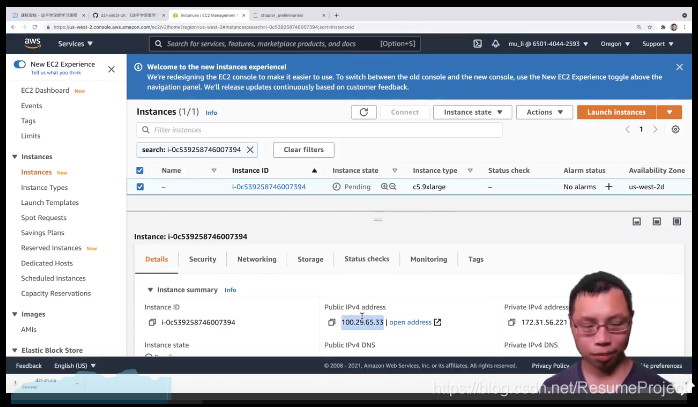Add an alarm with the plus icon
698x407 pixels.
tap(609, 187)
